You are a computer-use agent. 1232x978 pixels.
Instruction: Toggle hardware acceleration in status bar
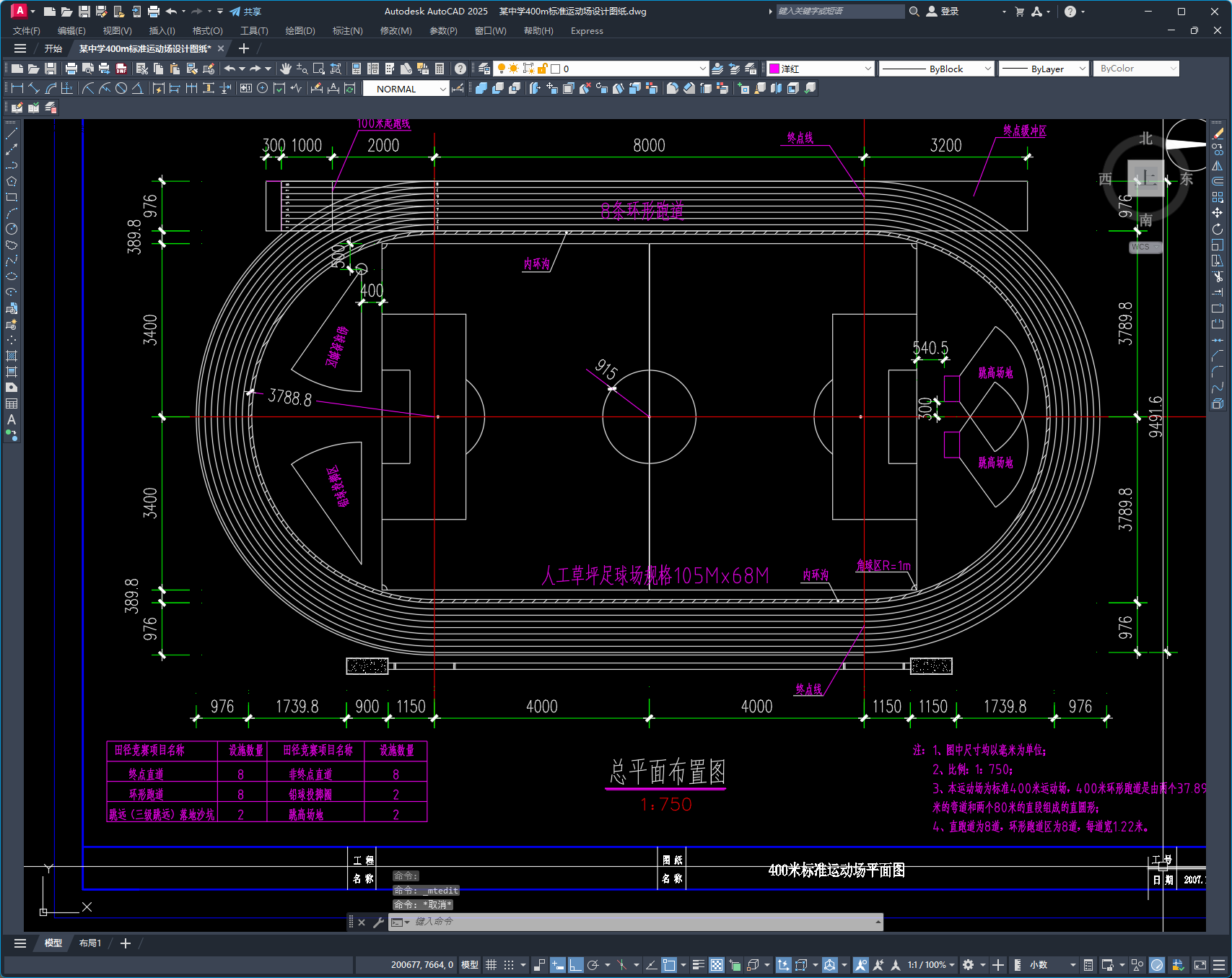coord(1157,965)
